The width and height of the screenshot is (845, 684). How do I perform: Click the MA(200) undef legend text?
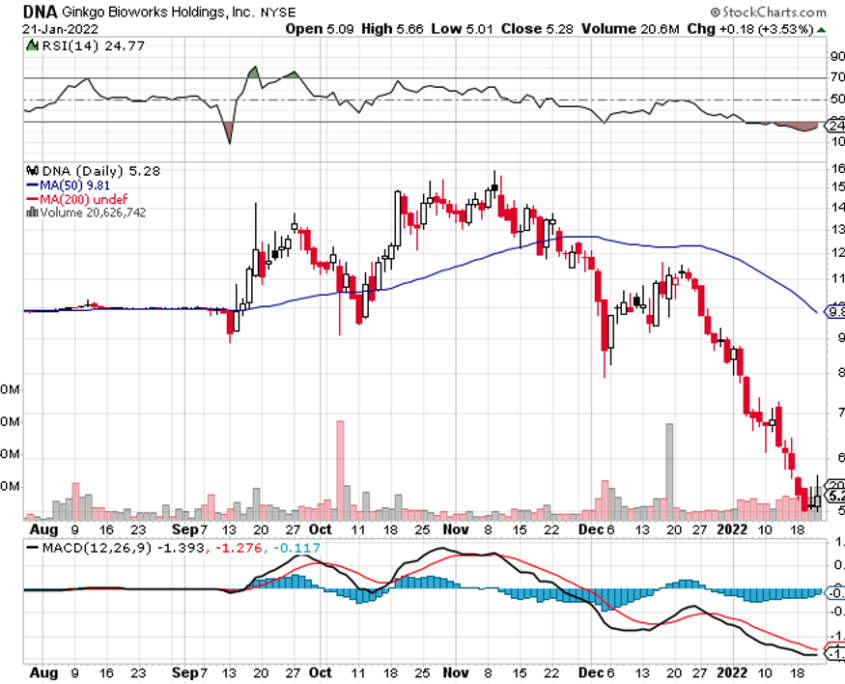pos(83,199)
